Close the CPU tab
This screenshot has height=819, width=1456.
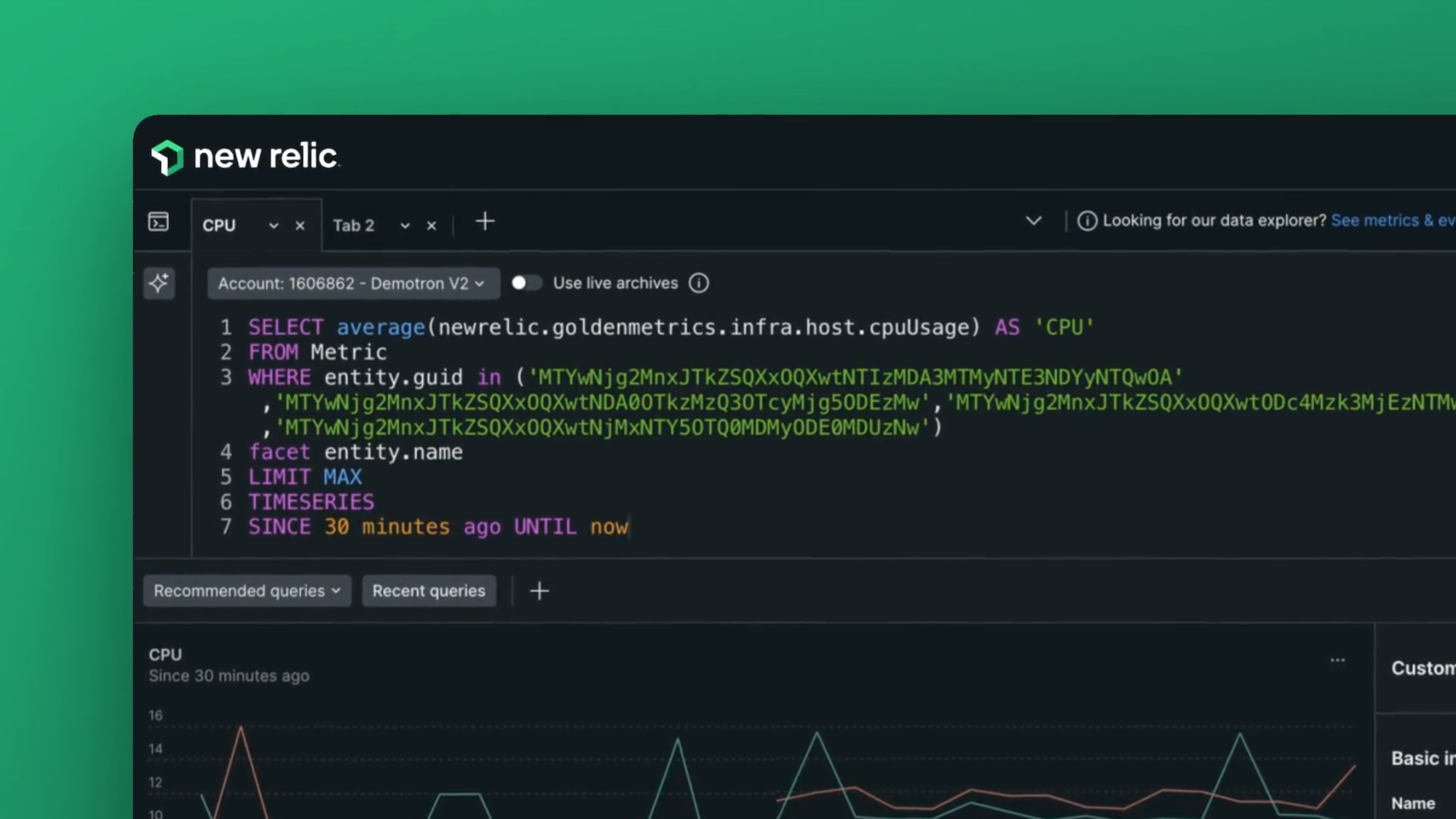pos(300,226)
